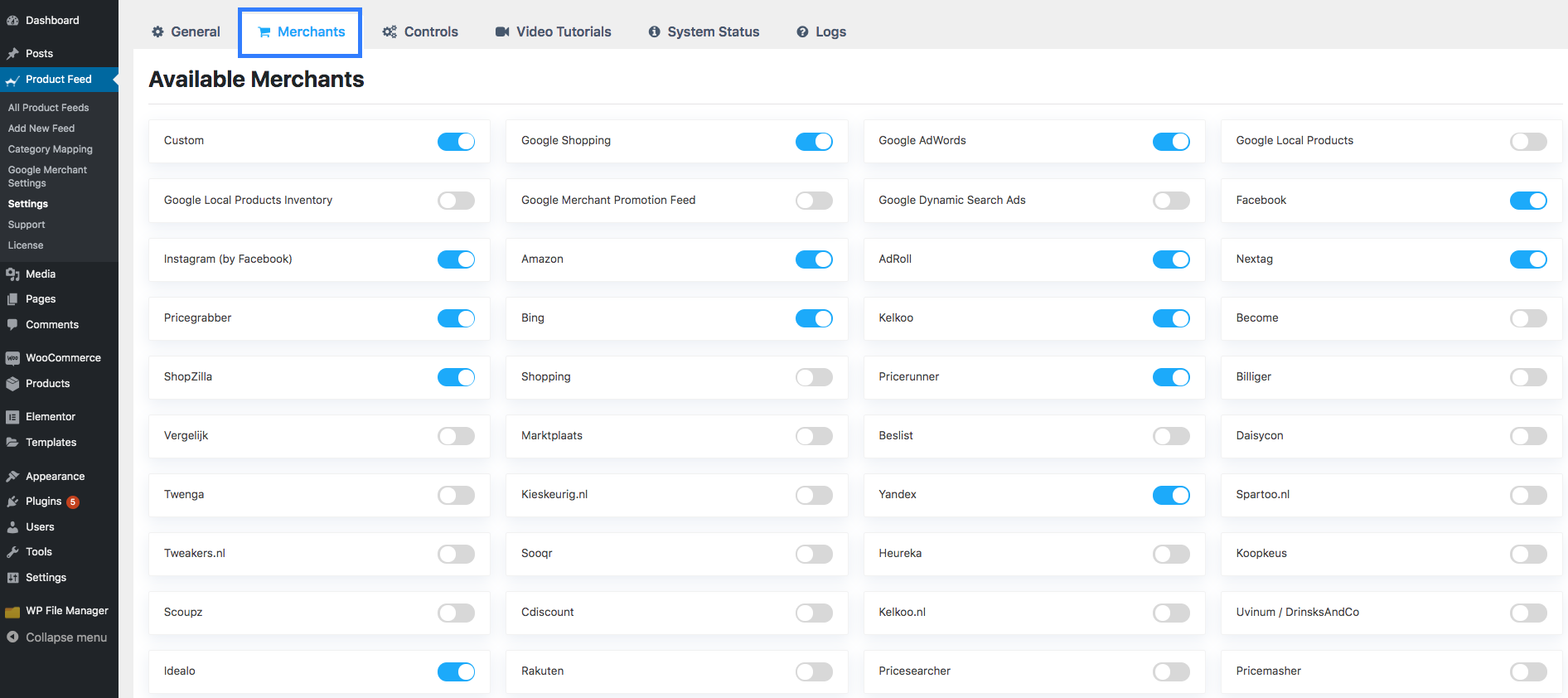Click the WooCommerce icon in sidebar
The width and height of the screenshot is (1568, 698).
12,358
